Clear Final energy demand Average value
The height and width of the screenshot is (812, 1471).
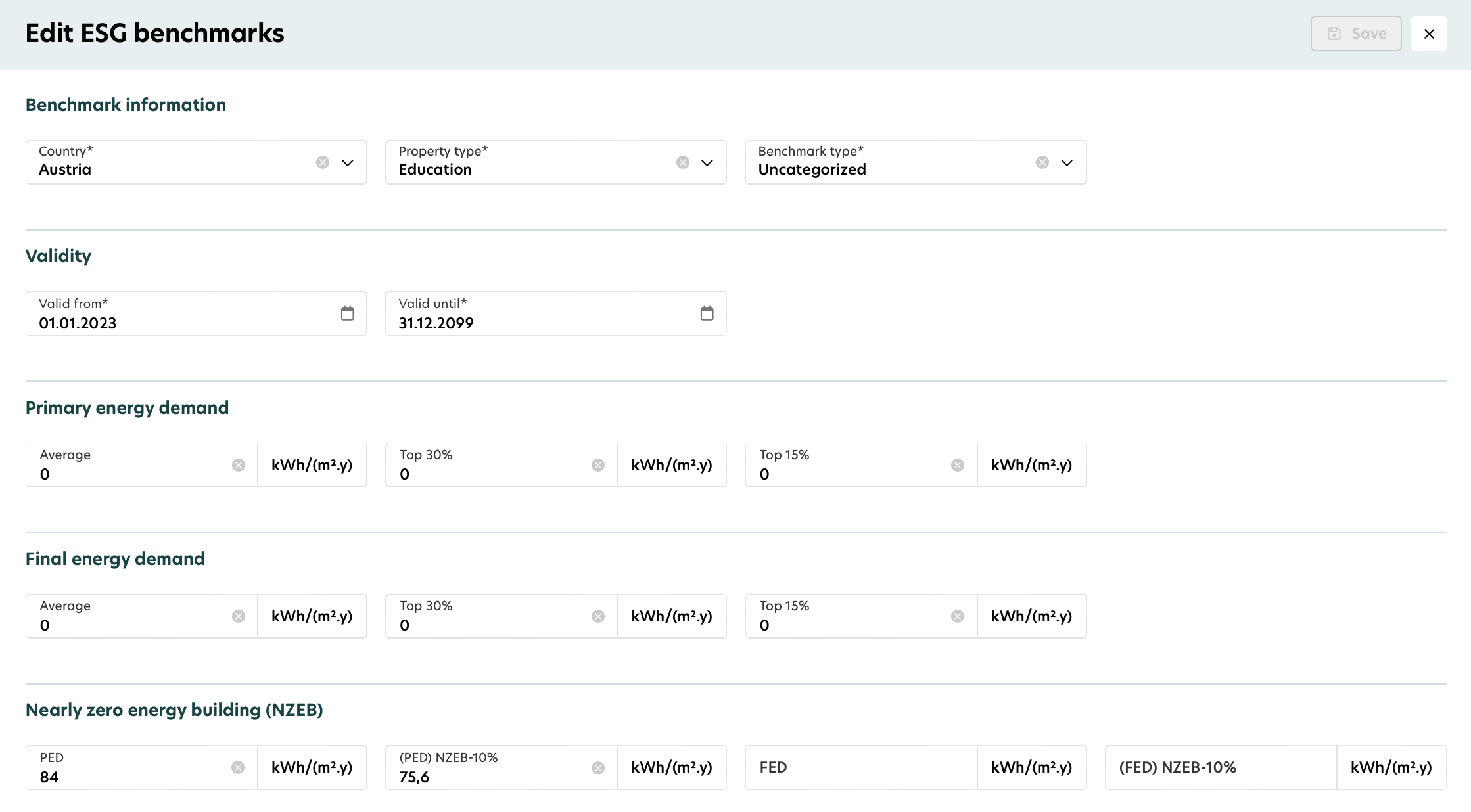[238, 616]
